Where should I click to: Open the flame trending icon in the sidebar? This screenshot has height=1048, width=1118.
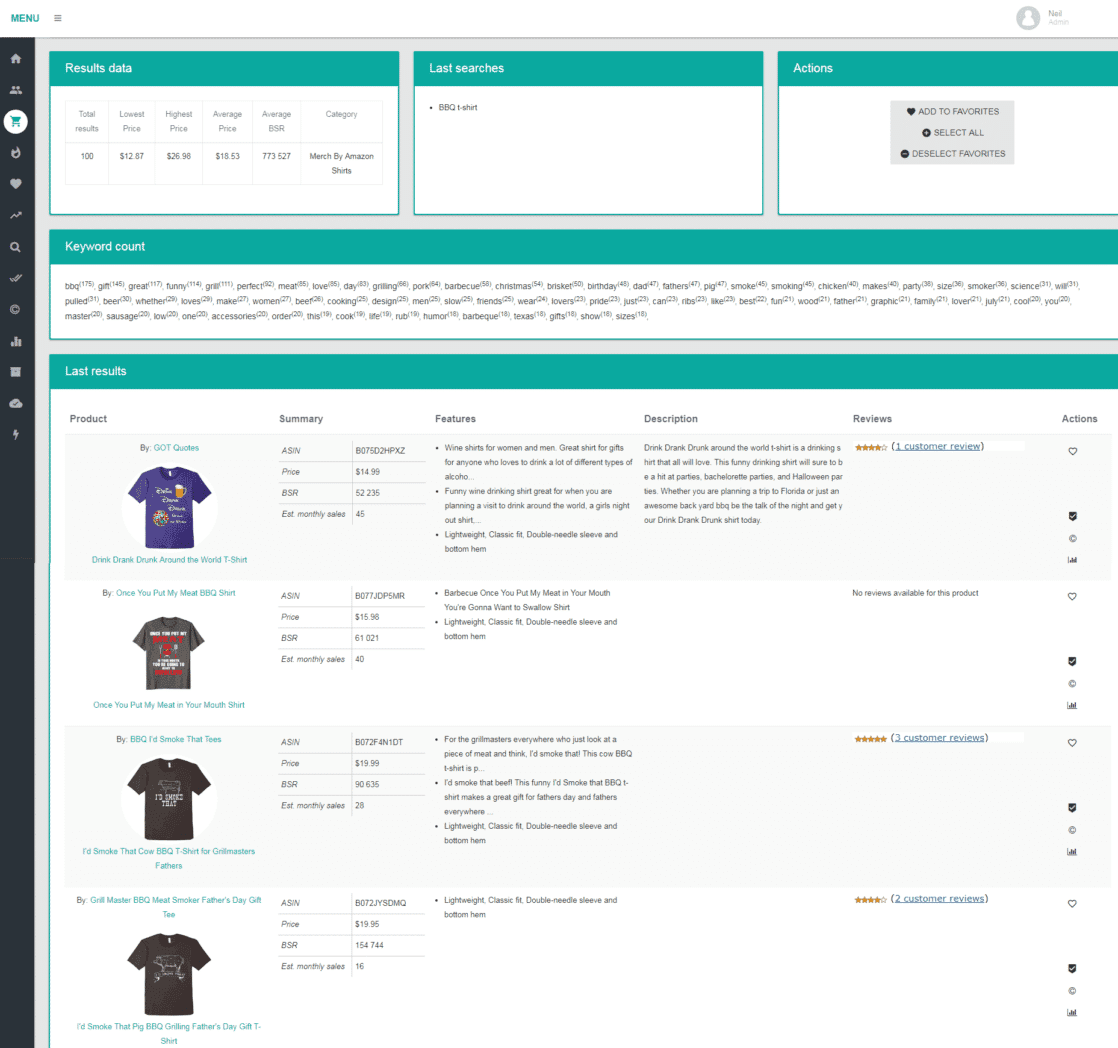pyautogui.click(x=16, y=153)
